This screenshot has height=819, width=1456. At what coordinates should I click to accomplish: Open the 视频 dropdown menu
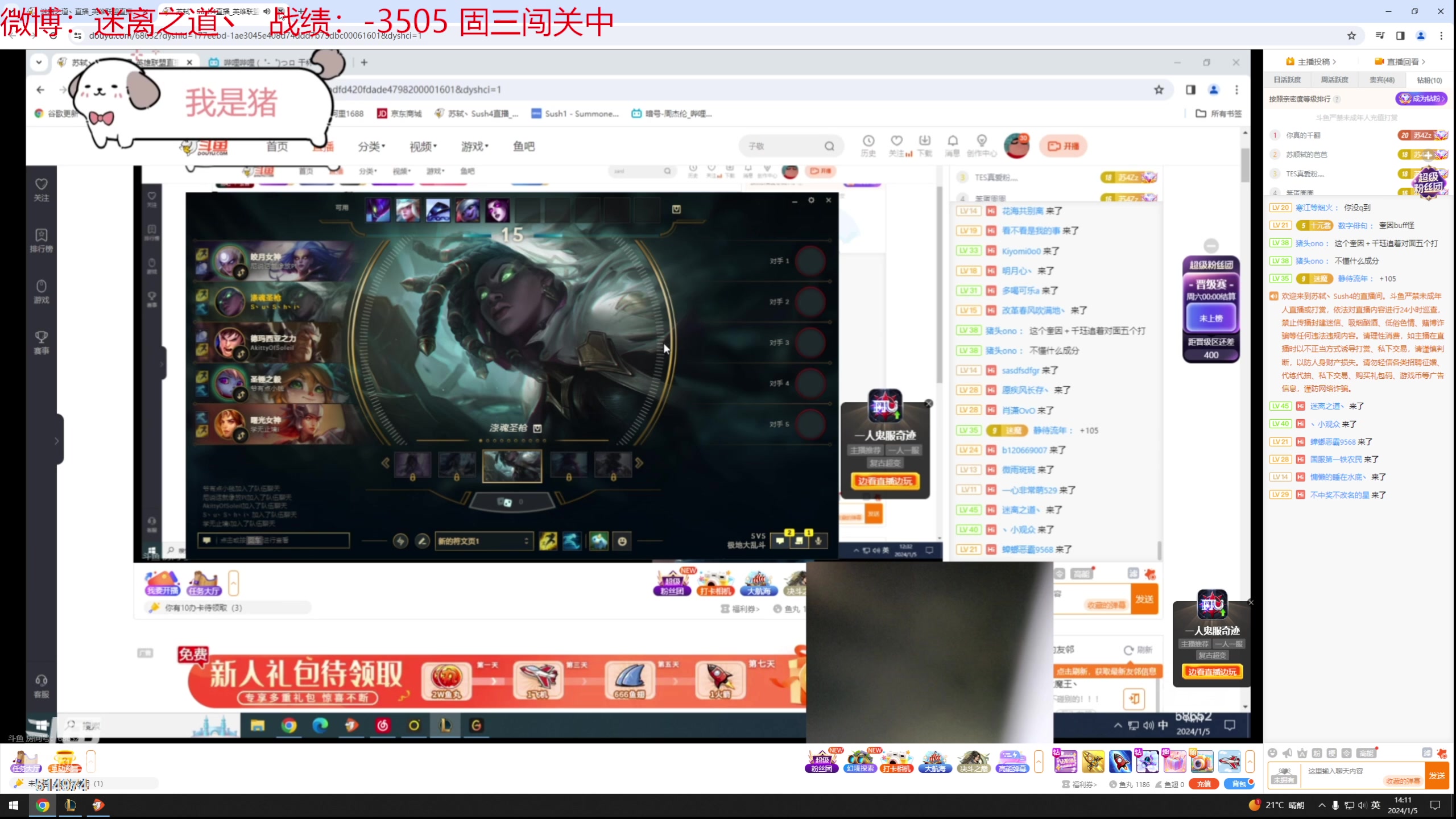coord(422,146)
